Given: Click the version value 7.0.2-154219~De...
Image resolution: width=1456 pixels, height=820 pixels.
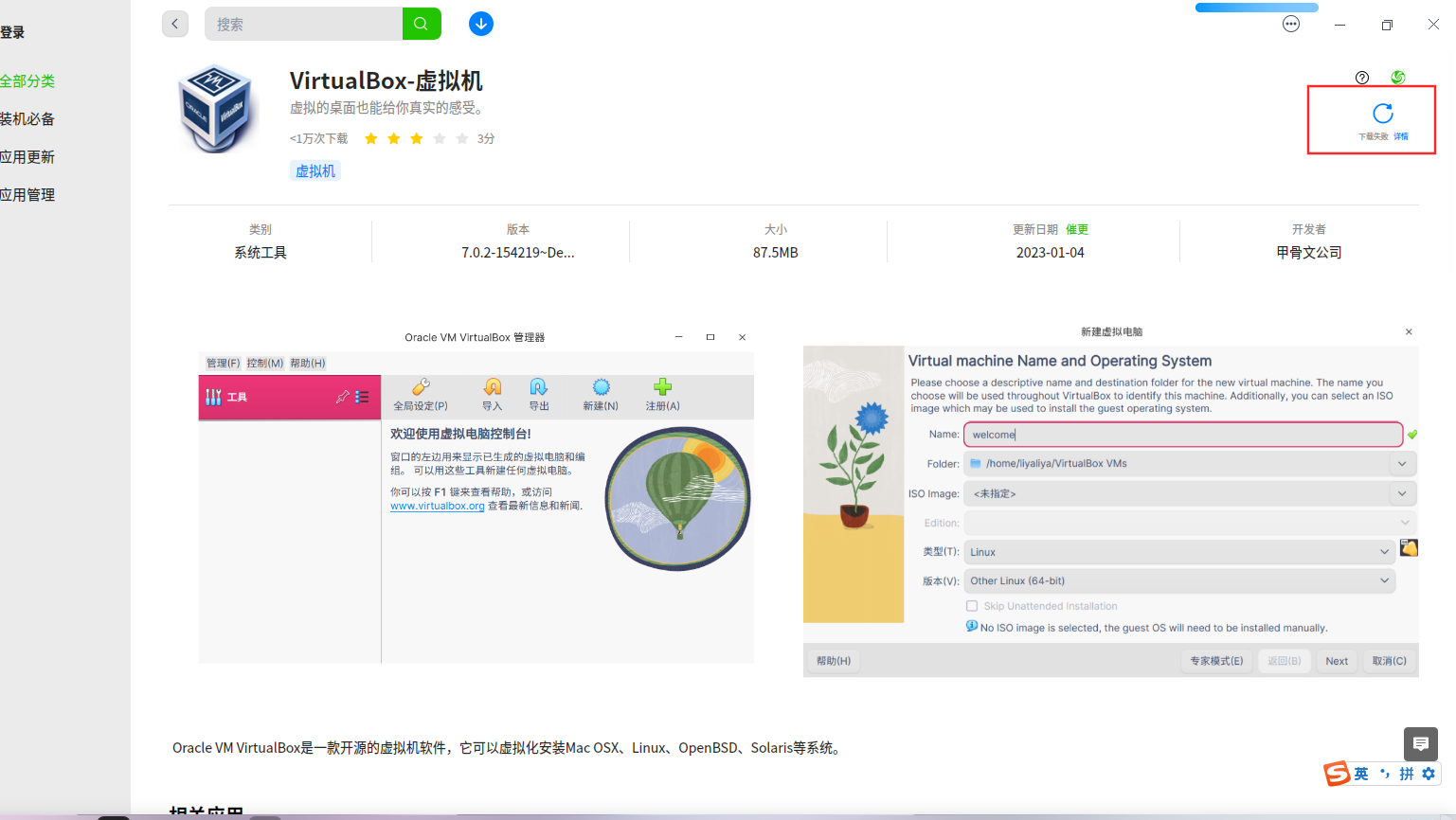Looking at the screenshot, I should [x=518, y=253].
